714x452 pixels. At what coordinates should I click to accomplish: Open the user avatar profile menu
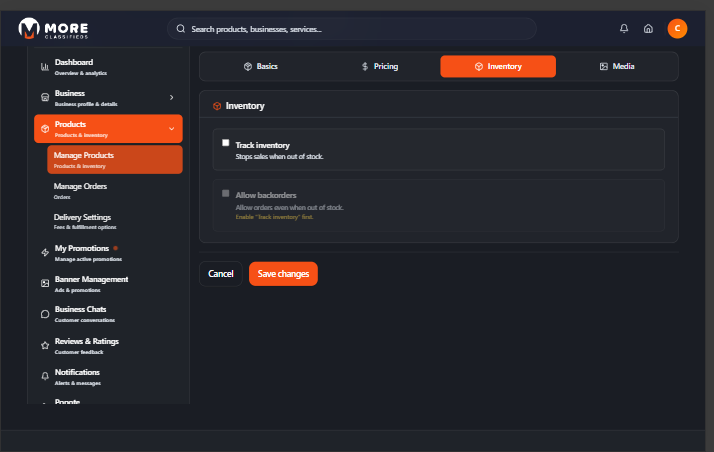pyautogui.click(x=677, y=29)
